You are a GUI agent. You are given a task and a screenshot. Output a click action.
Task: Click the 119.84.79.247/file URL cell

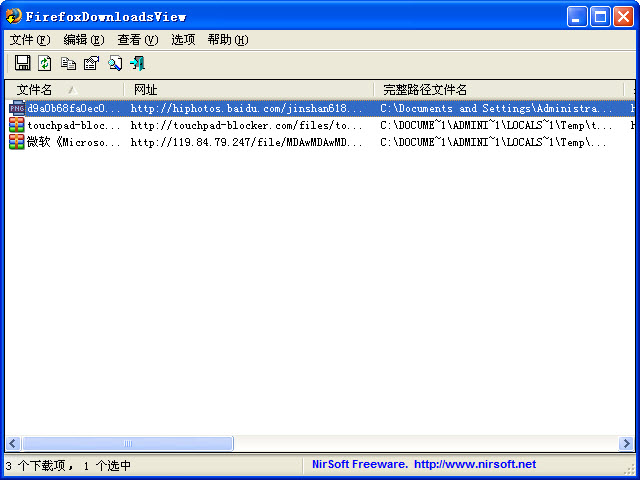click(x=246, y=142)
